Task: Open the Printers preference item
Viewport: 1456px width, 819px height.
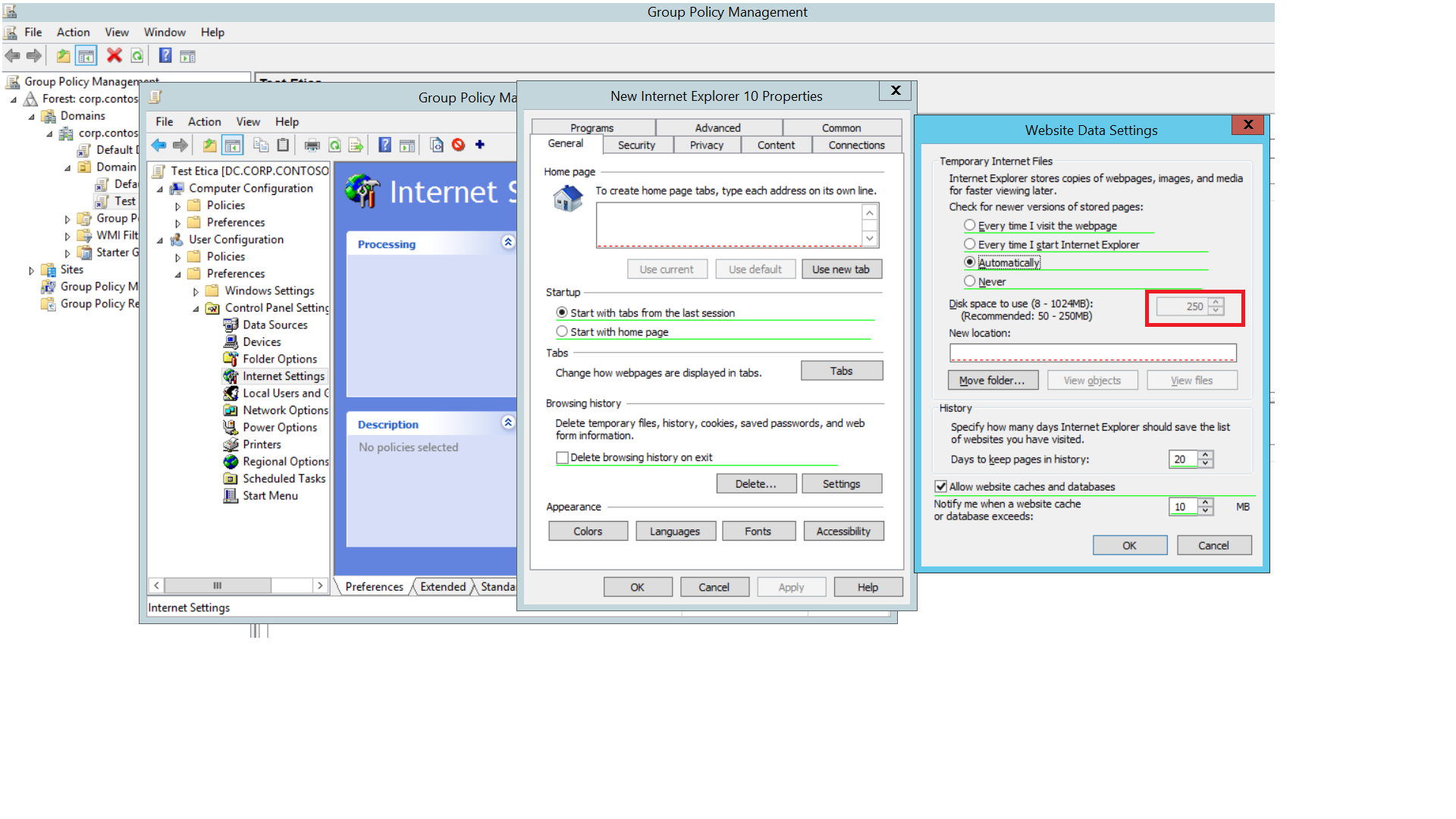Action: coord(263,444)
